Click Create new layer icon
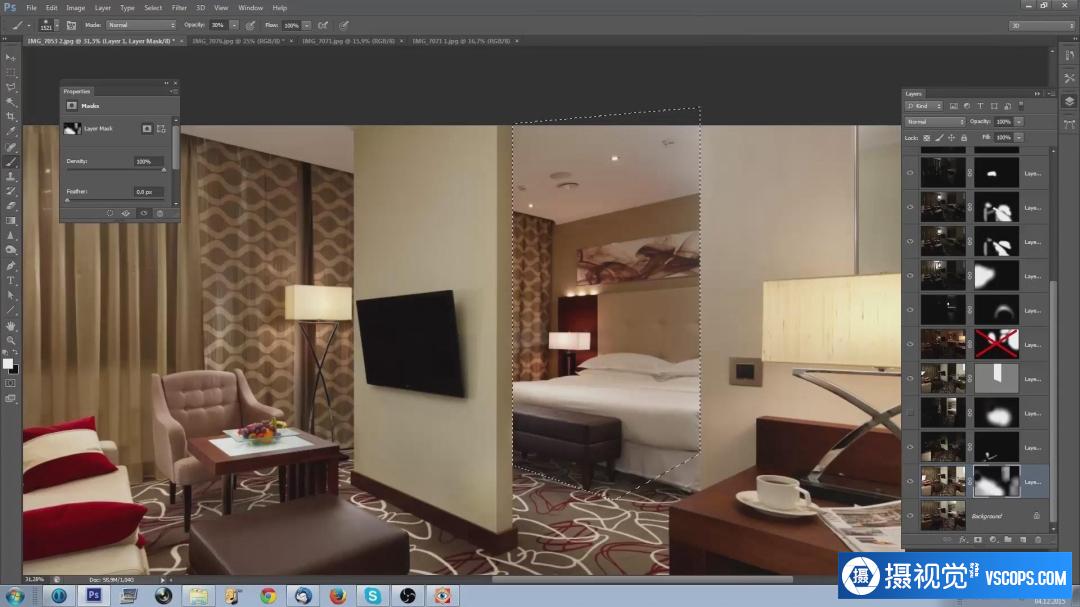 coord(1023,540)
